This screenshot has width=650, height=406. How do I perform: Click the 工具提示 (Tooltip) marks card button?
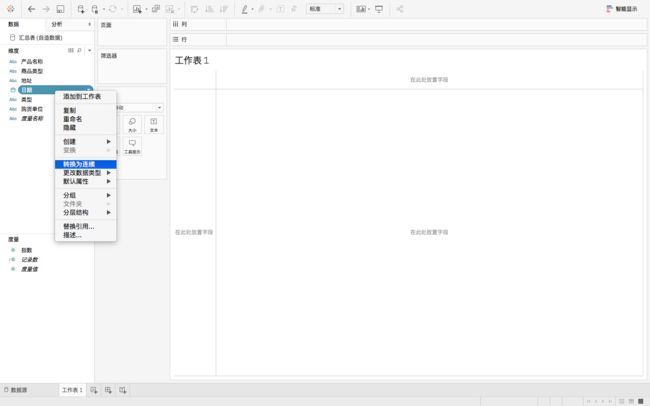132,146
